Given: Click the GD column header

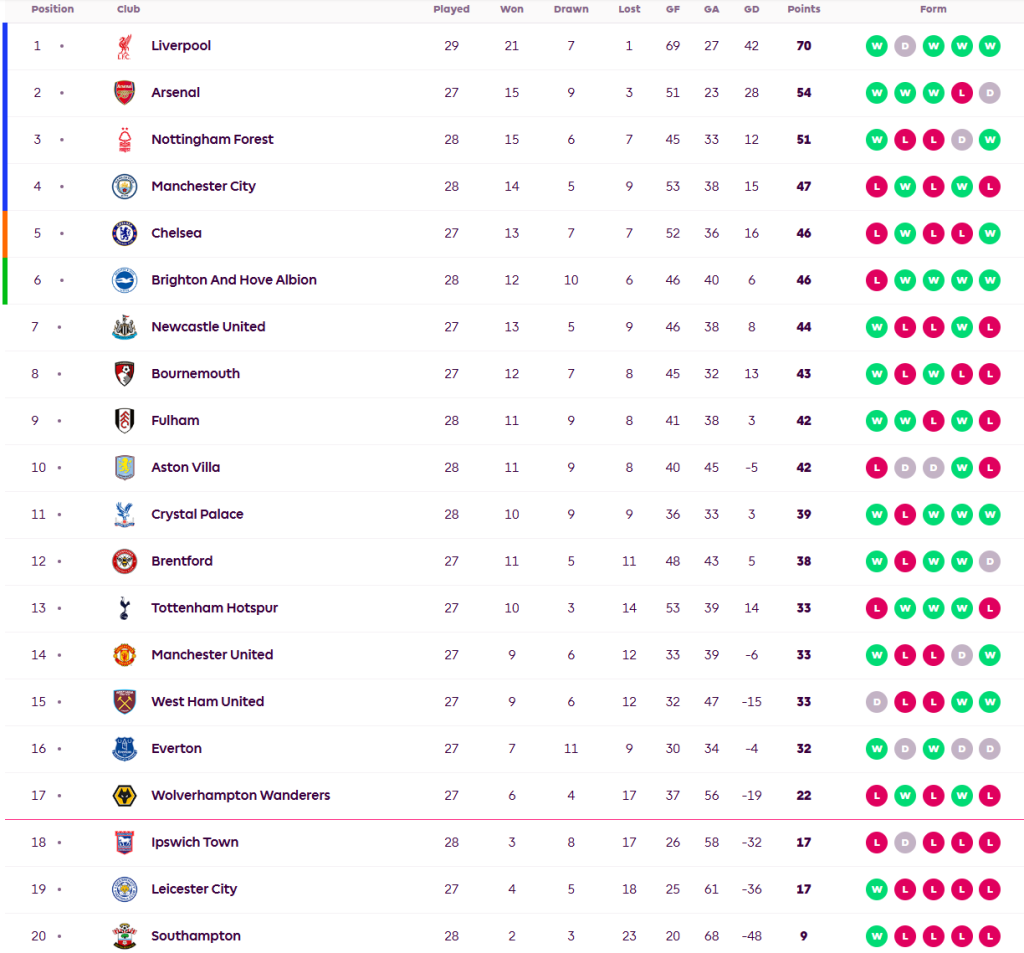Looking at the screenshot, I should point(751,9).
